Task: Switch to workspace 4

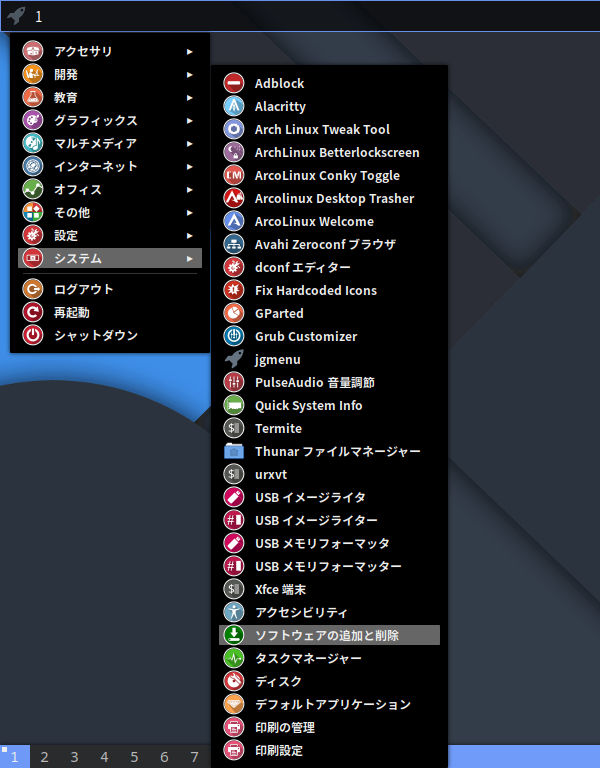Action: (x=104, y=757)
